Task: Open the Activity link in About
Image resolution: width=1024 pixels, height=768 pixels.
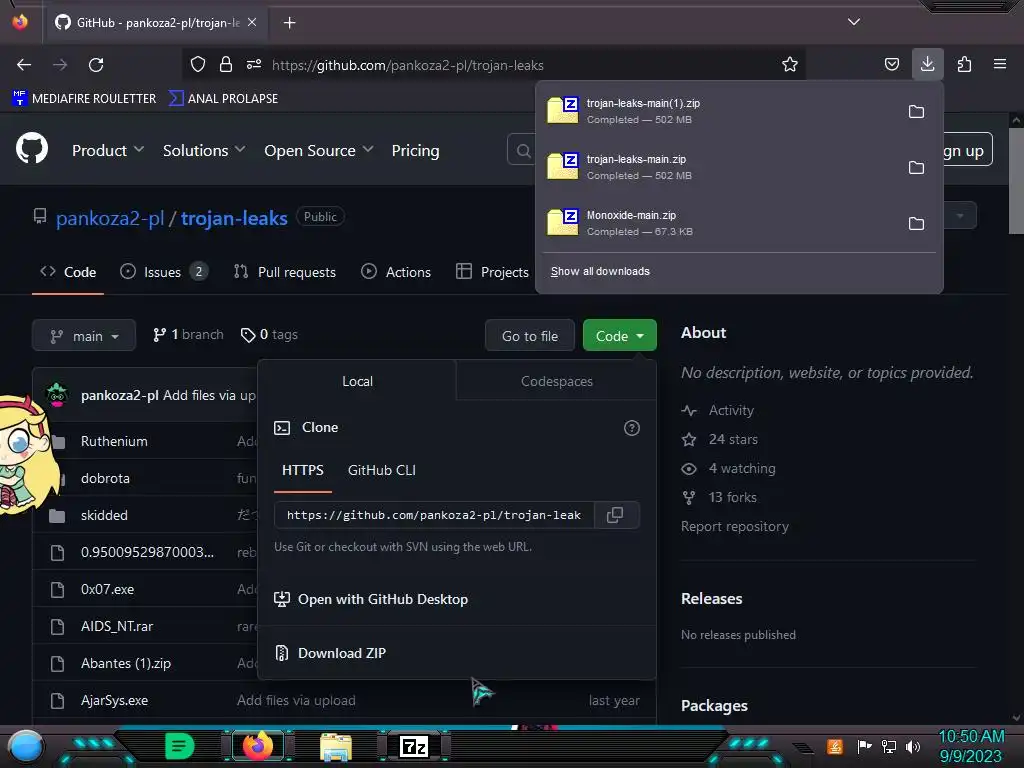Action: [x=718, y=410]
